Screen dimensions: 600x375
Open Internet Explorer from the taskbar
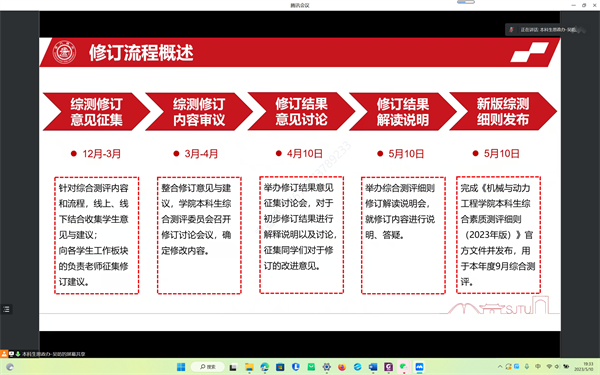tap(357, 367)
